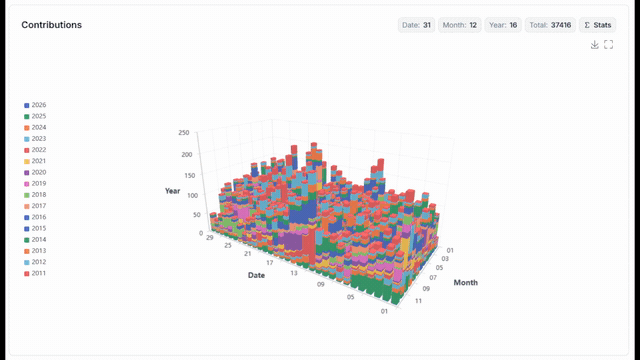This screenshot has height=360, width=640.
Task: Click the 'Date: 31' badge
Action: pos(416,25)
